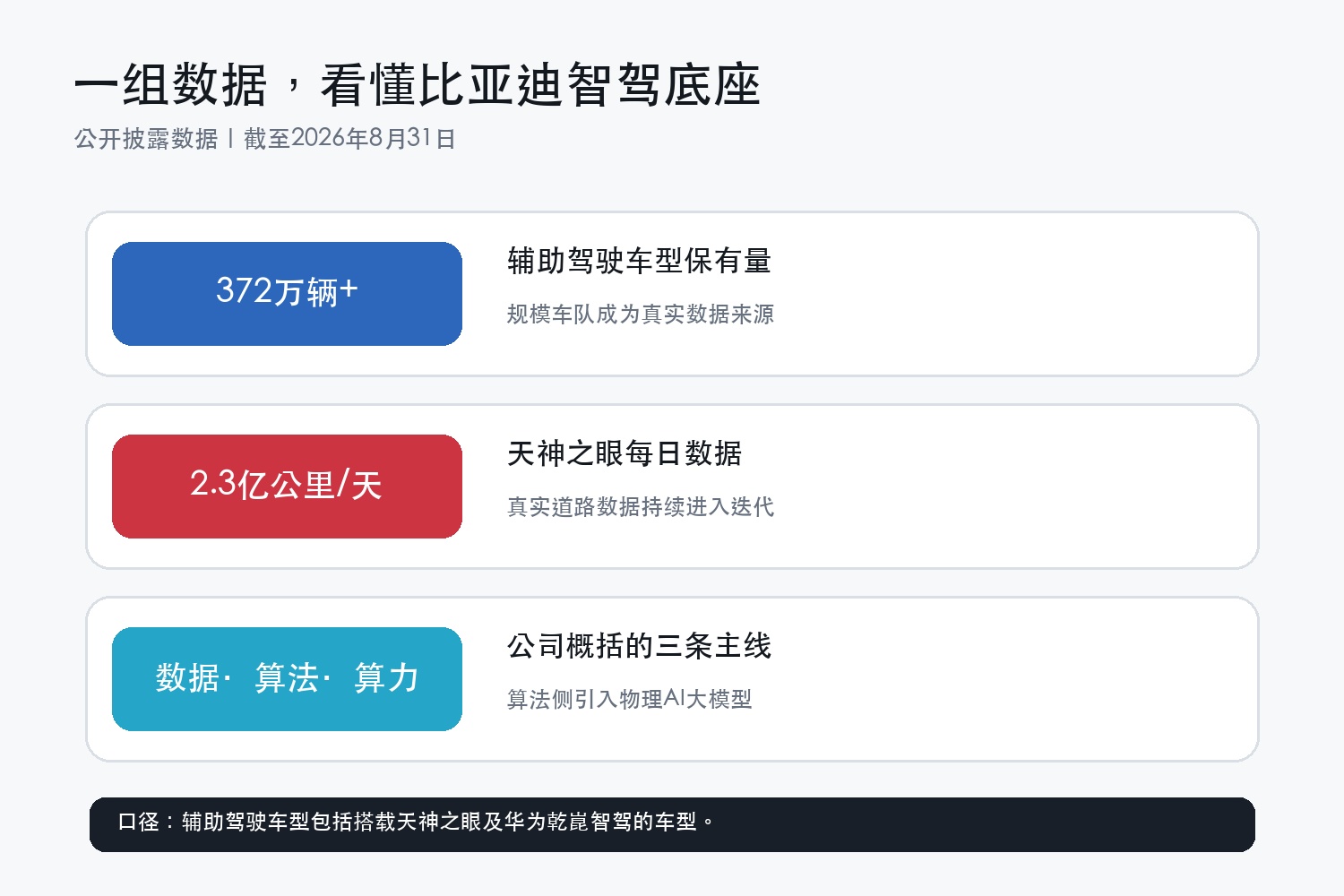Click the blue 372万辆+ badge
The image size is (1344, 896).
pos(287,294)
